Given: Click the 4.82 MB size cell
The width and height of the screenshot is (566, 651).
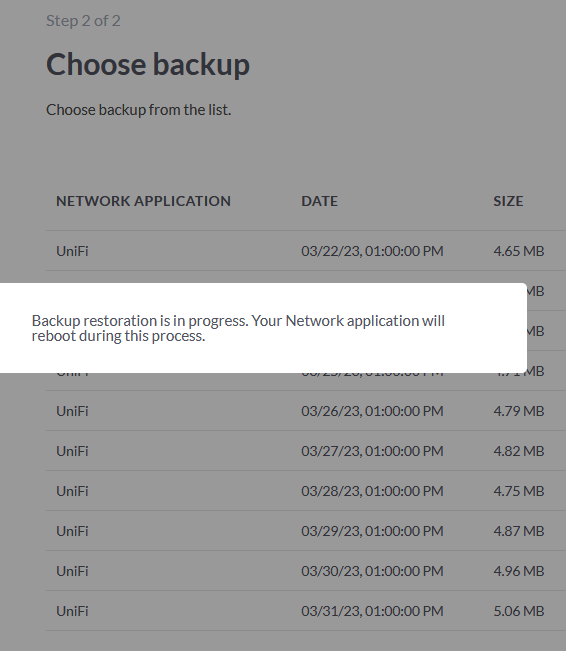Looking at the screenshot, I should pos(519,451).
